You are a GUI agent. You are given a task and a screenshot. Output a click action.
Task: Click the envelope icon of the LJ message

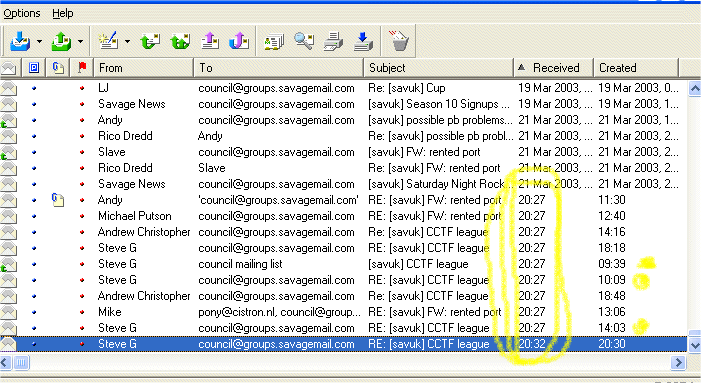[x=8, y=88]
